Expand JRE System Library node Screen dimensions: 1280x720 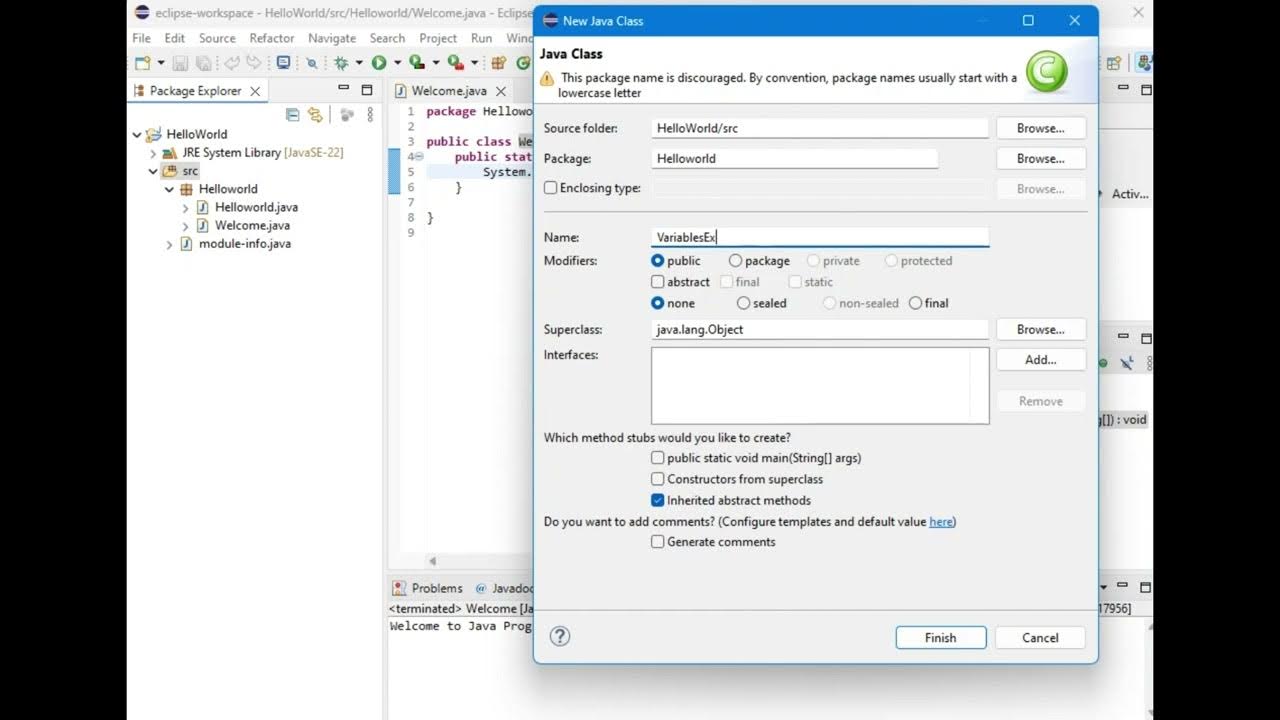click(153, 153)
